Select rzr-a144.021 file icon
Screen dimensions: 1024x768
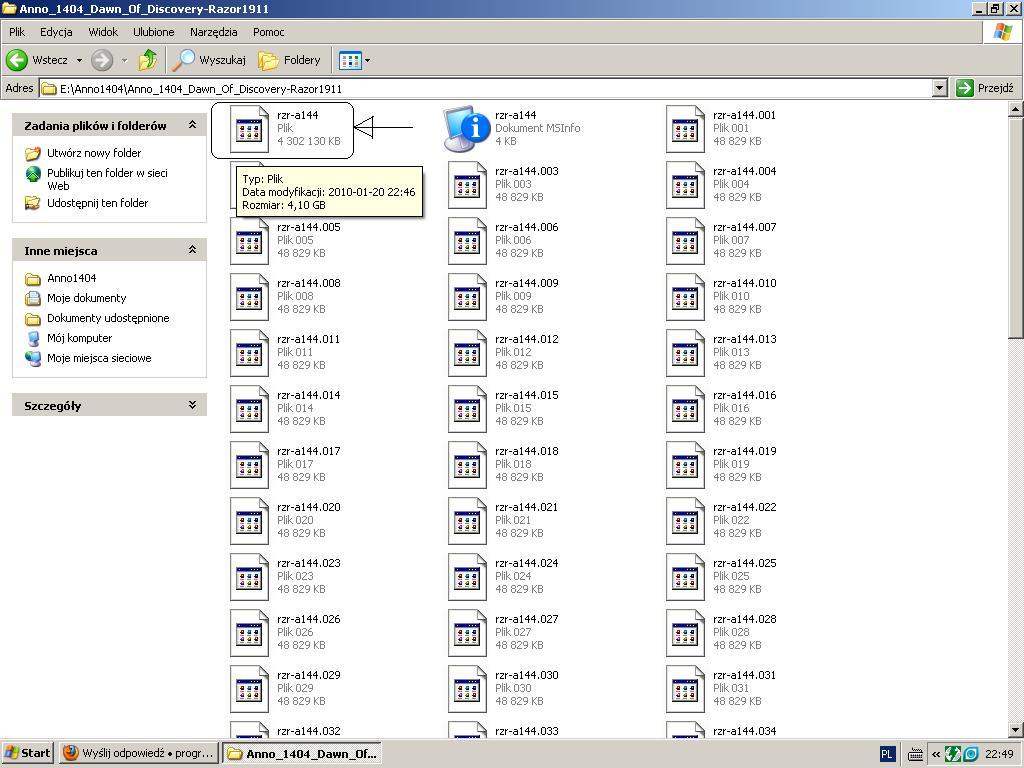click(467, 522)
